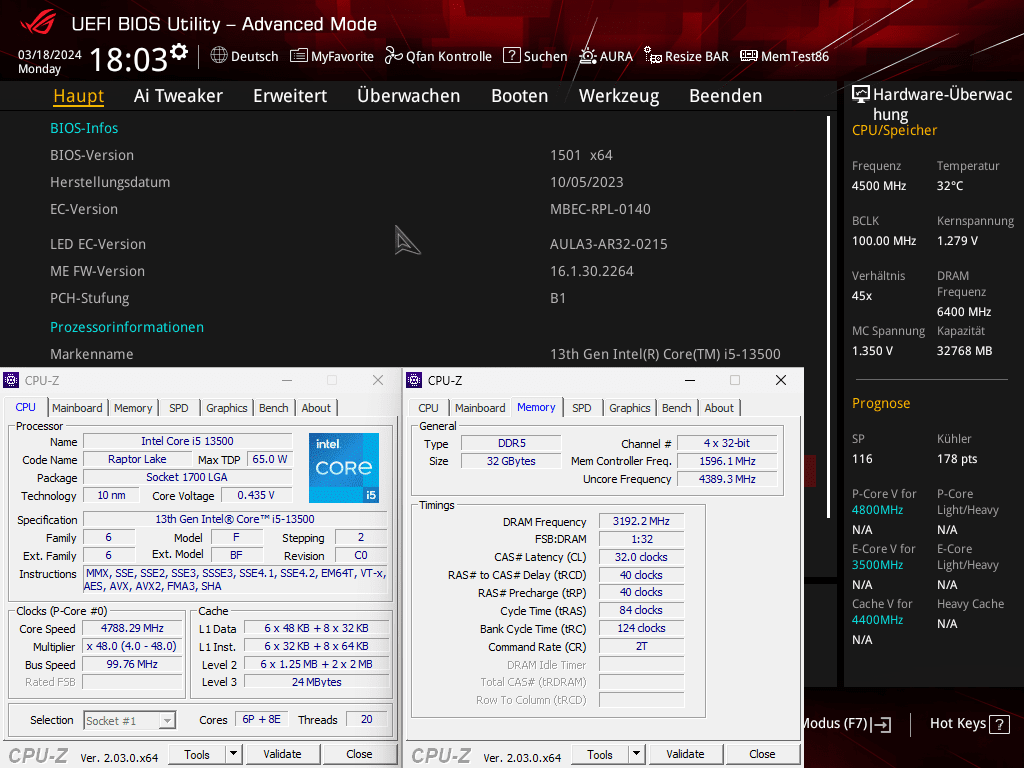Minimize the right CPU-Z window
The height and width of the screenshot is (768, 1024).
coord(690,380)
